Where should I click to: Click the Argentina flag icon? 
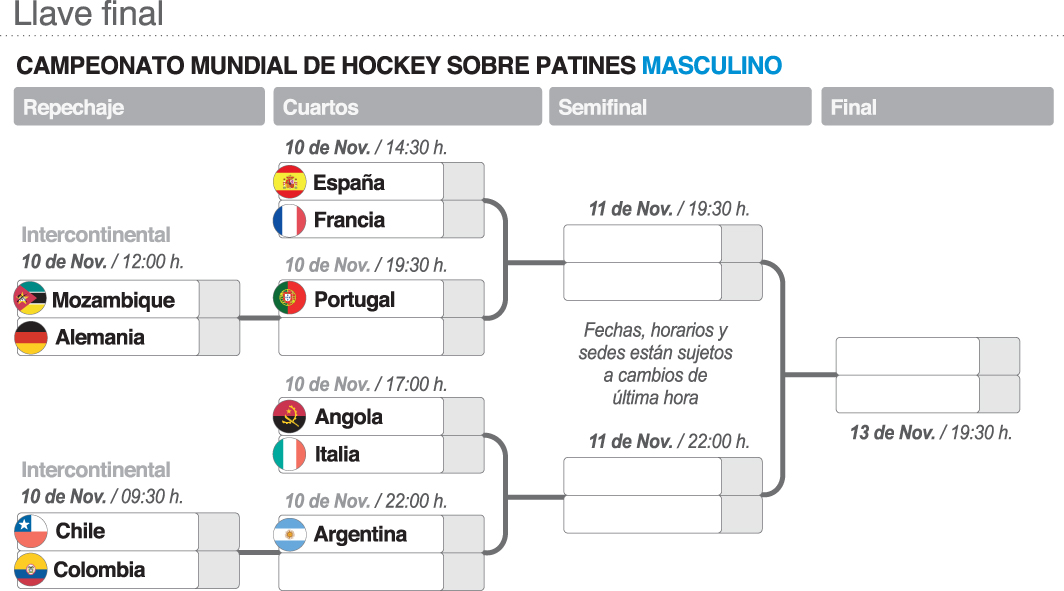pyautogui.click(x=290, y=534)
